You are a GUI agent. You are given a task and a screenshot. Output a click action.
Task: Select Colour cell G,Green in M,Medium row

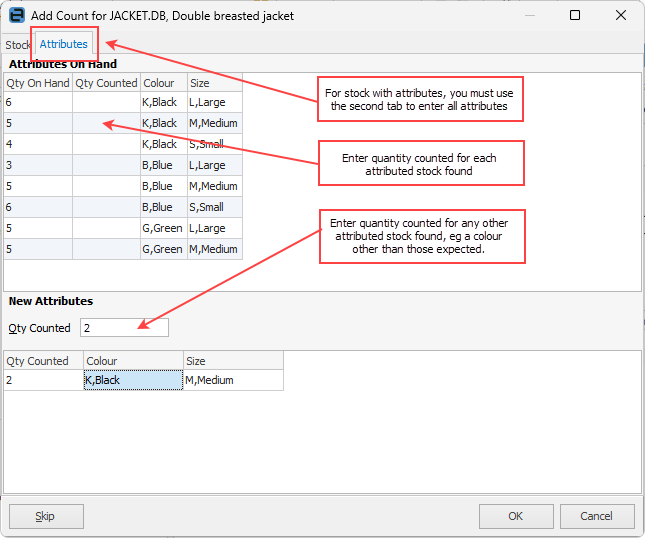click(x=164, y=249)
